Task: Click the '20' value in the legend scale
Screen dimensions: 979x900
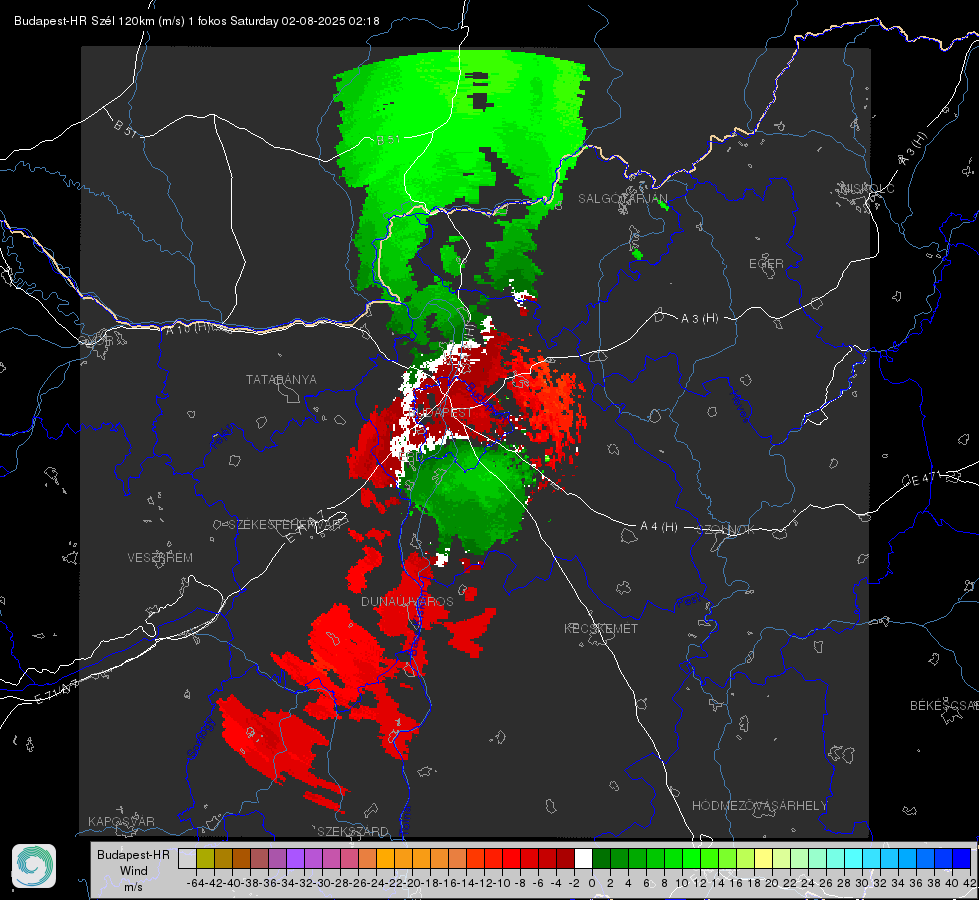Action: [x=772, y=883]
